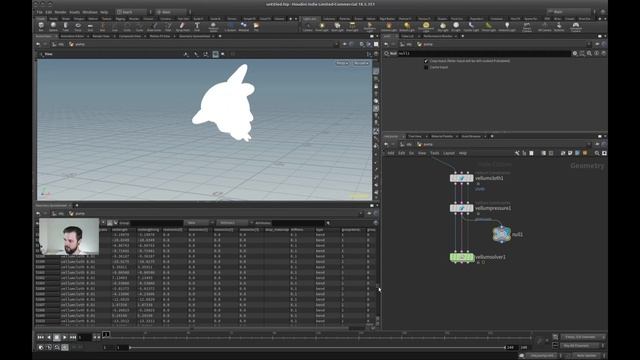Select the Grid shelf tool

90,27
